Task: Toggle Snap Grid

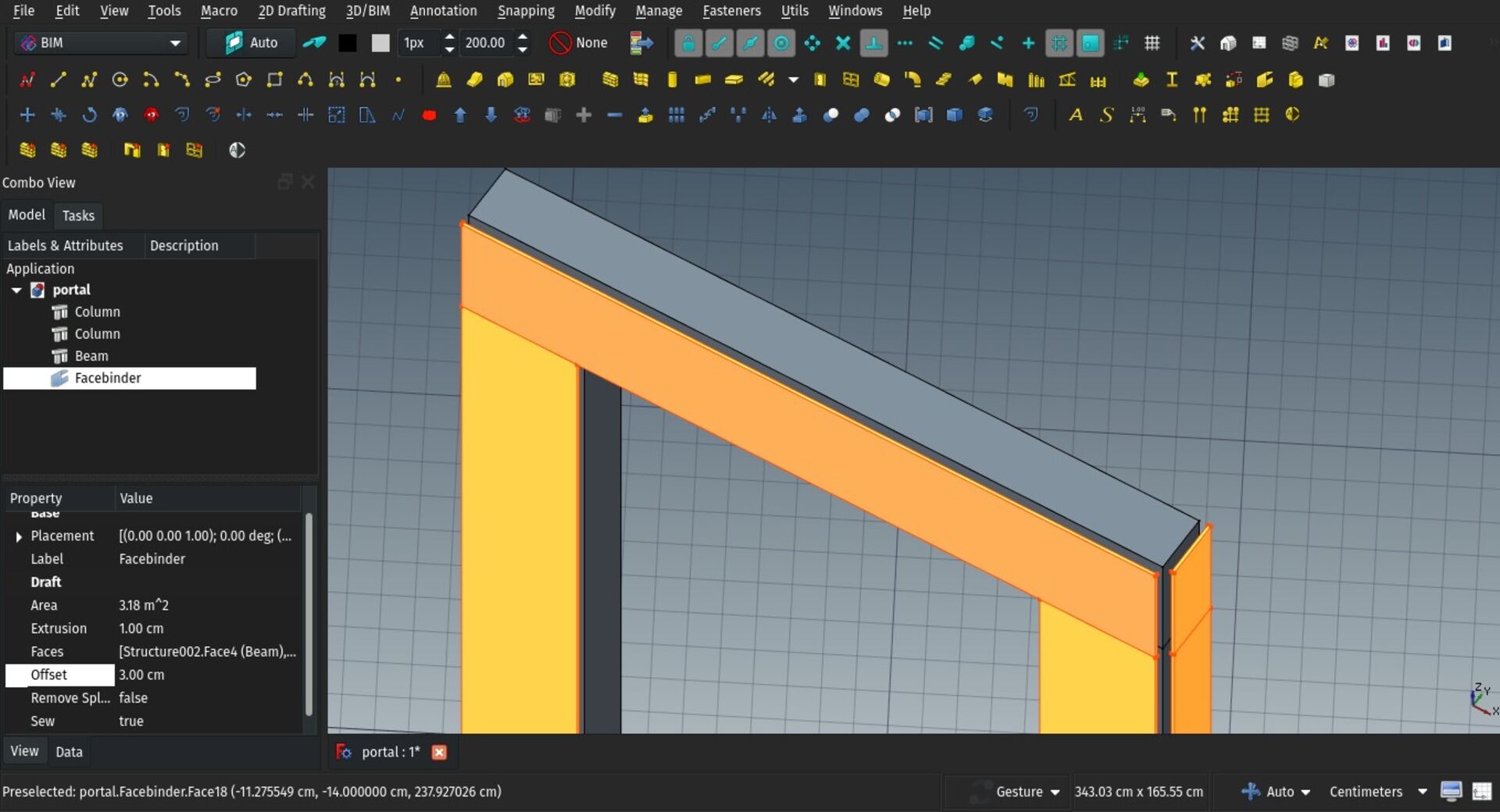Action: [x=1059, y=43]
